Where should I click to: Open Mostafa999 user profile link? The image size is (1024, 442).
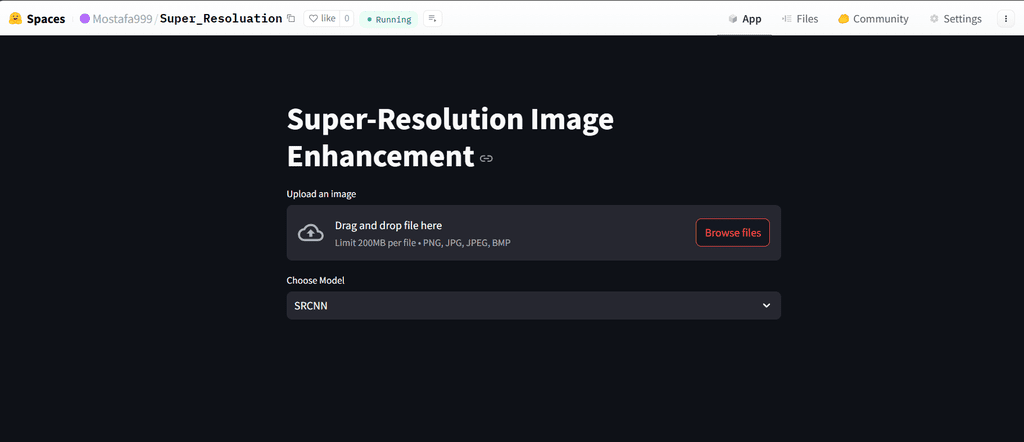tap(121, 19)
